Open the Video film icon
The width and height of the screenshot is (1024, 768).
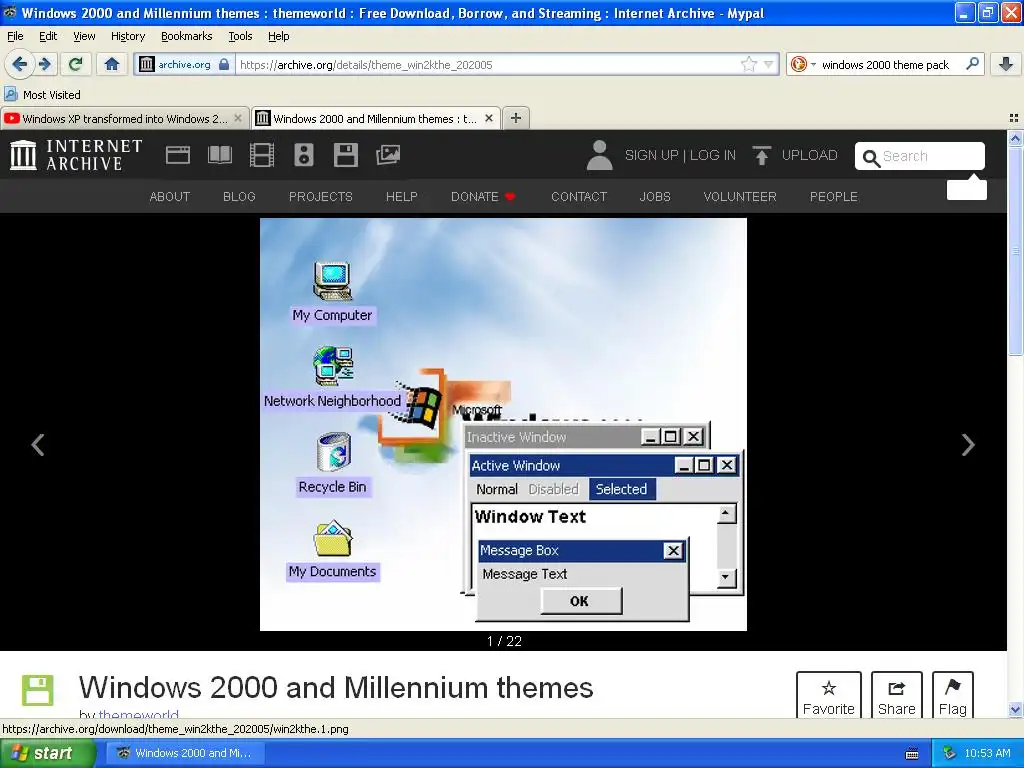(262, 155)
